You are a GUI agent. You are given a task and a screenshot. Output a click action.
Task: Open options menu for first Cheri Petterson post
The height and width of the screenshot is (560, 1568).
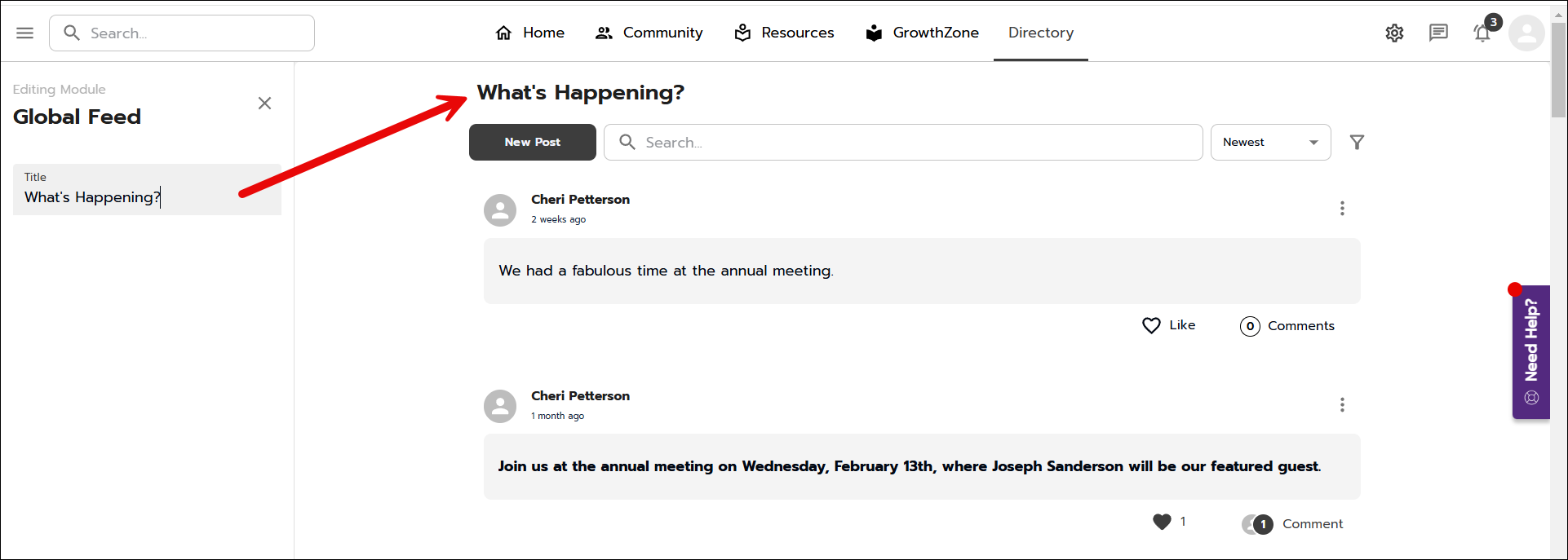click(x=1342, y=209)
